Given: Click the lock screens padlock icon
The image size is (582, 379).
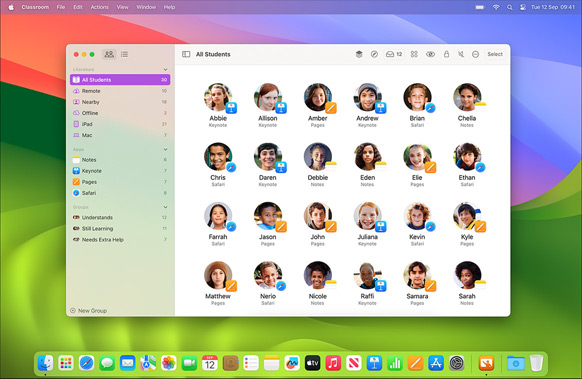Looking at the screenshot, I should click(x=446, y=54).
